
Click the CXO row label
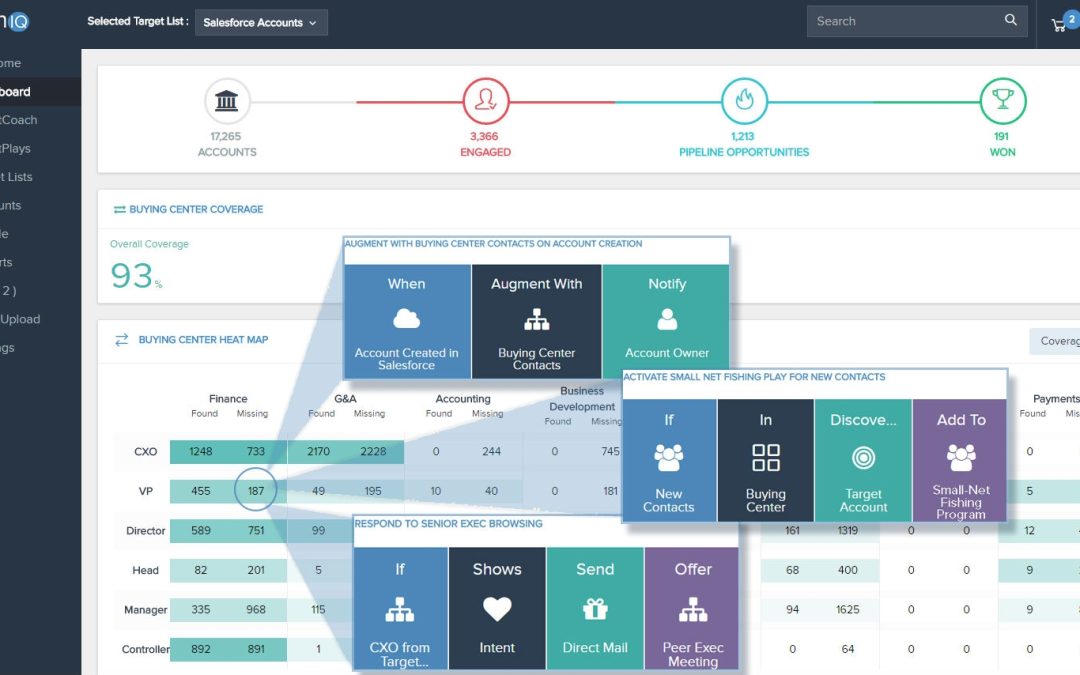coord(145,452)
